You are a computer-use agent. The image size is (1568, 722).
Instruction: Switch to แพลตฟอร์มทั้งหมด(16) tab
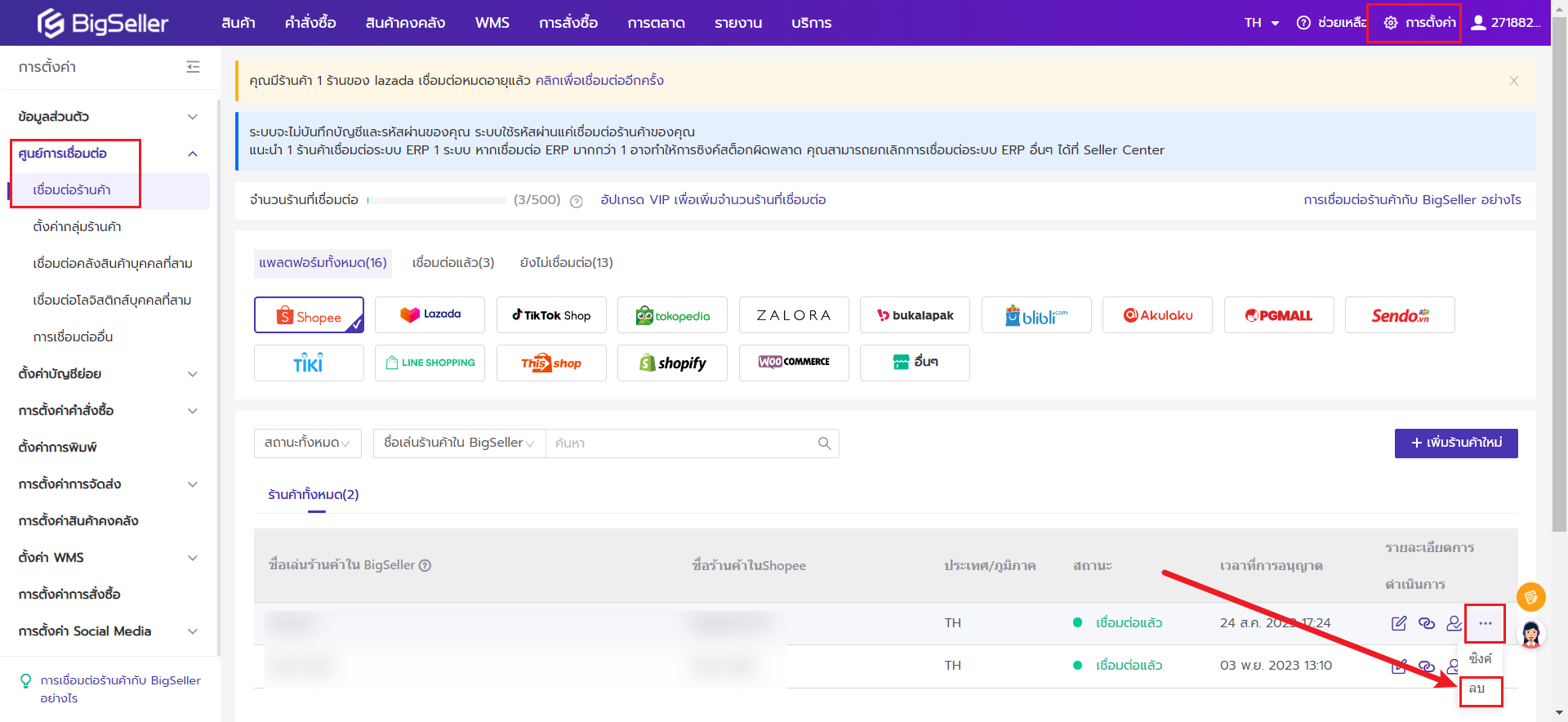(323, 263)
